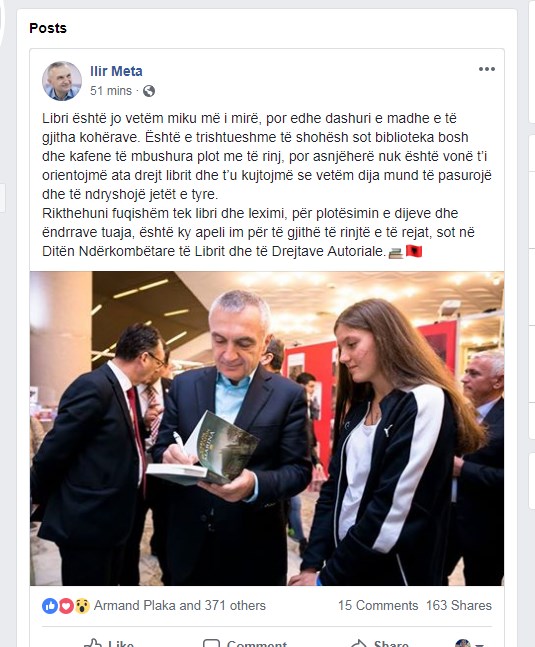This screenshot has width=535, height=647.
Task: View the 15 Comments list
Action: click(x=378, y=605)
